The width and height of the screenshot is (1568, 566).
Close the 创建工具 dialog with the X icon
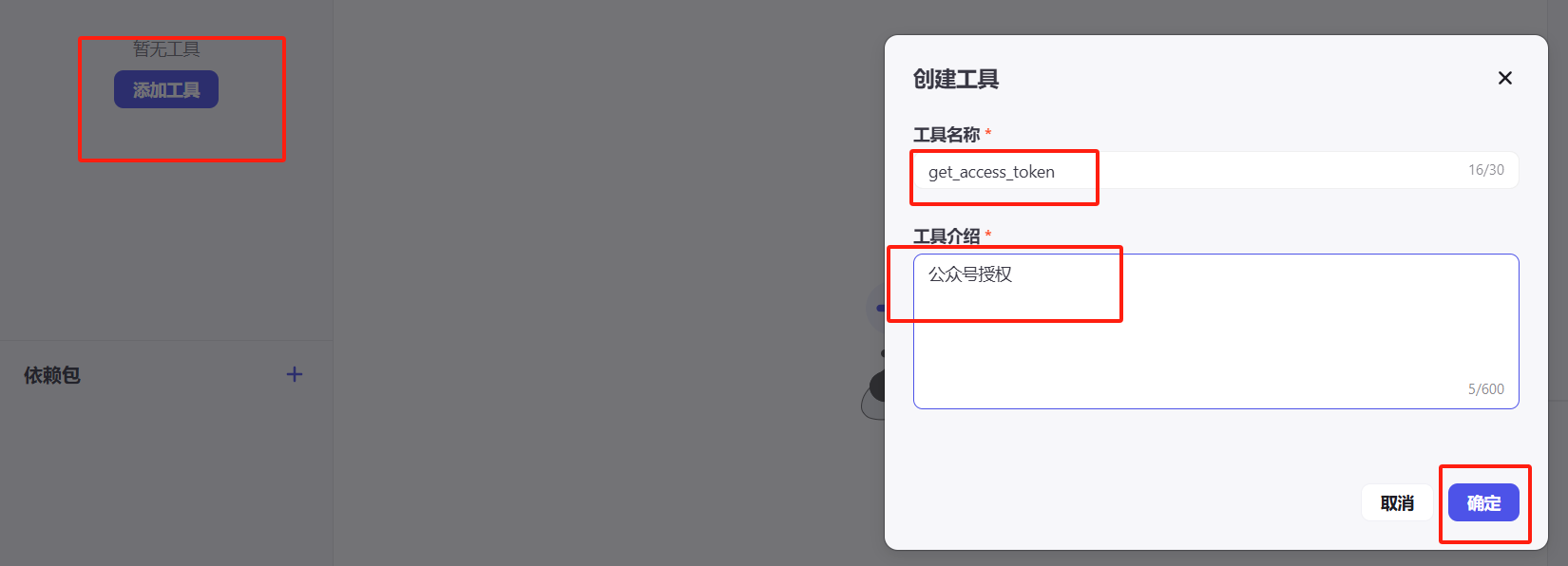[x=1504, y=78]
